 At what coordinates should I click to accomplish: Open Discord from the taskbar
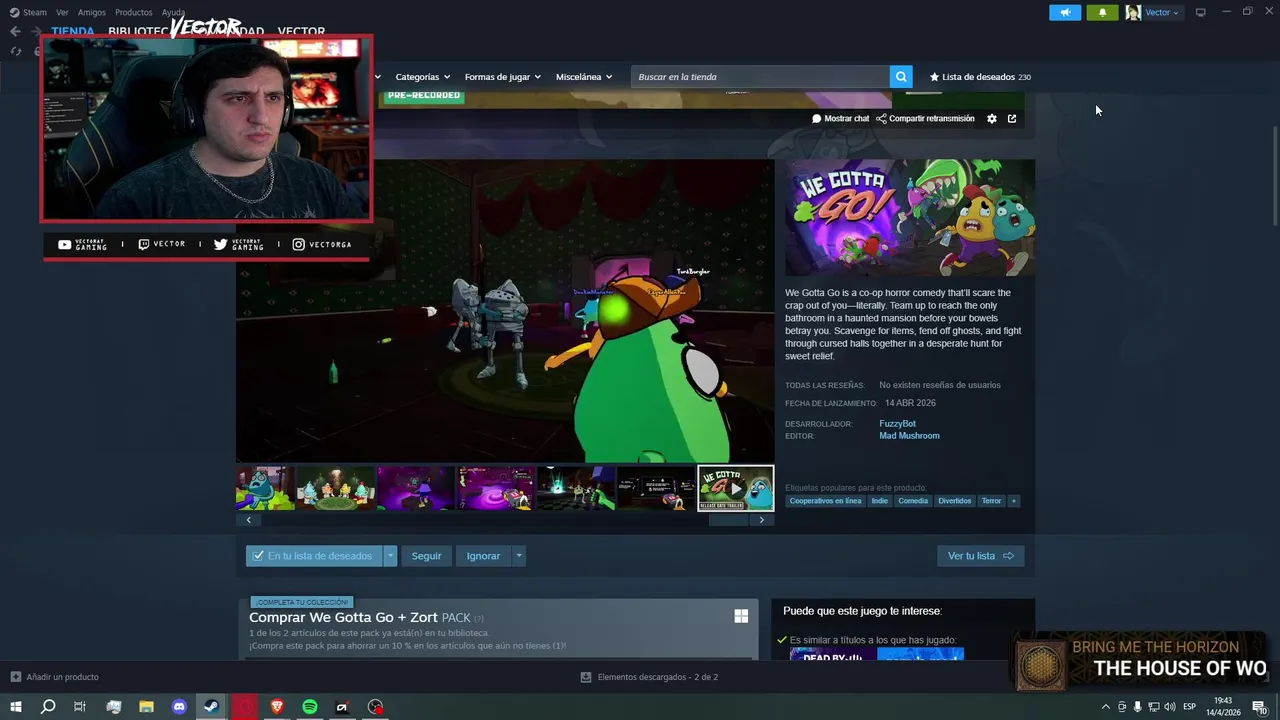point(179,707)
